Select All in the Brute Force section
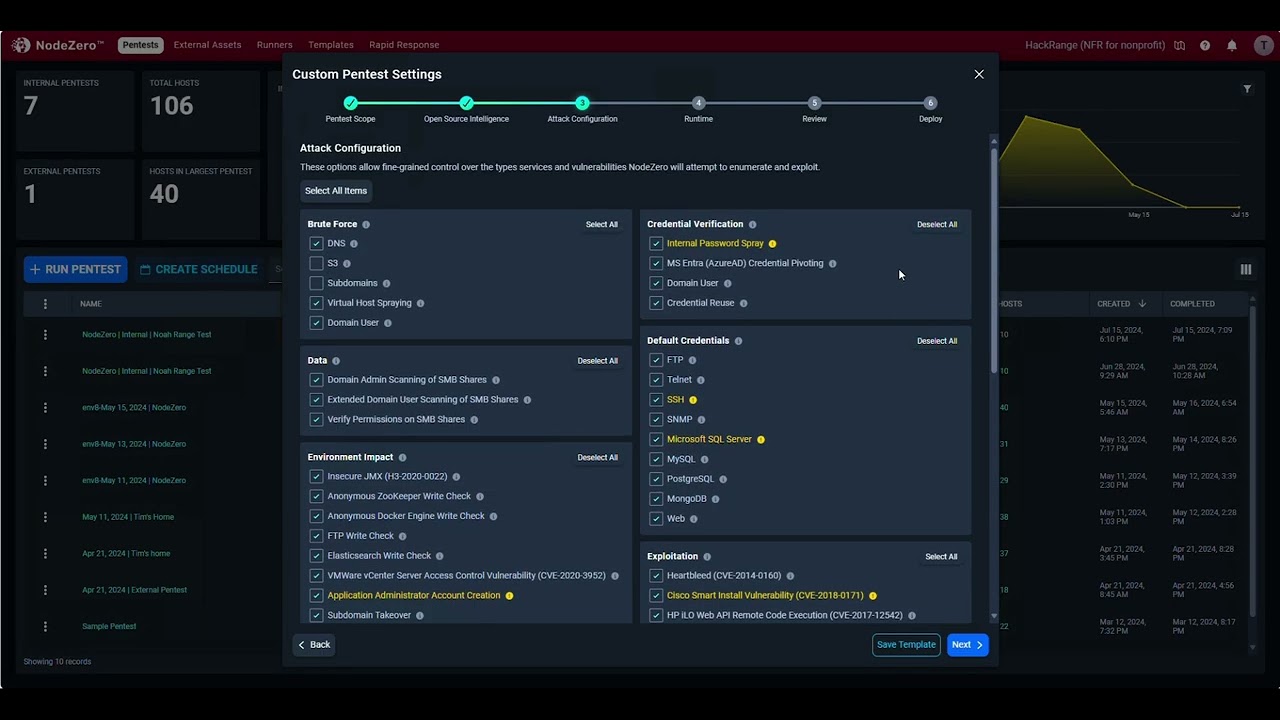This screenshot has width=1280, height=720. click(602, 225)
